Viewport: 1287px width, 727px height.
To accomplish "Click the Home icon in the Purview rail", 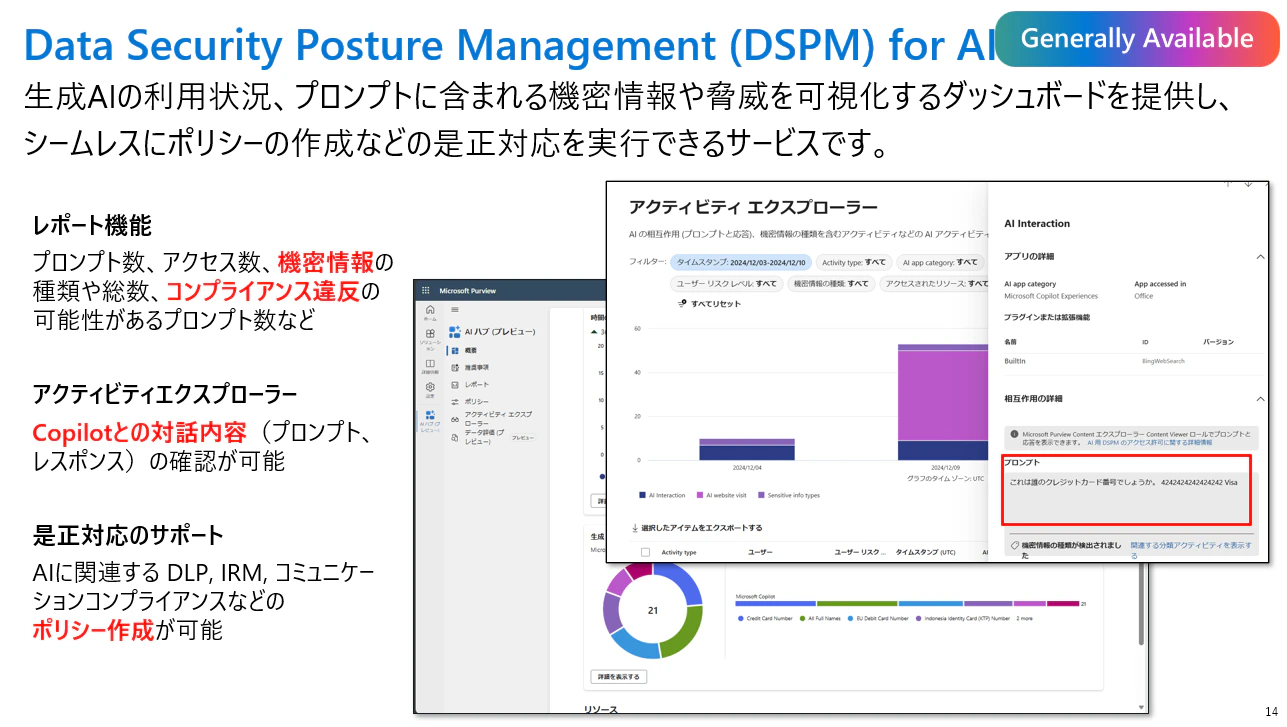I will tap(430, 312).
